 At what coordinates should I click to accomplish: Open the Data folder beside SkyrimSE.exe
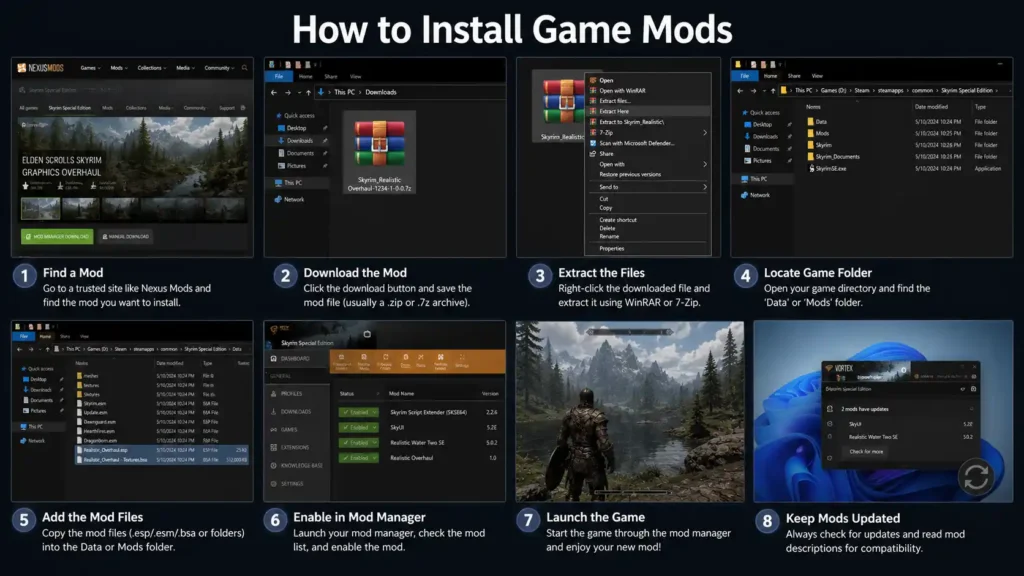[x=817, y=121]
